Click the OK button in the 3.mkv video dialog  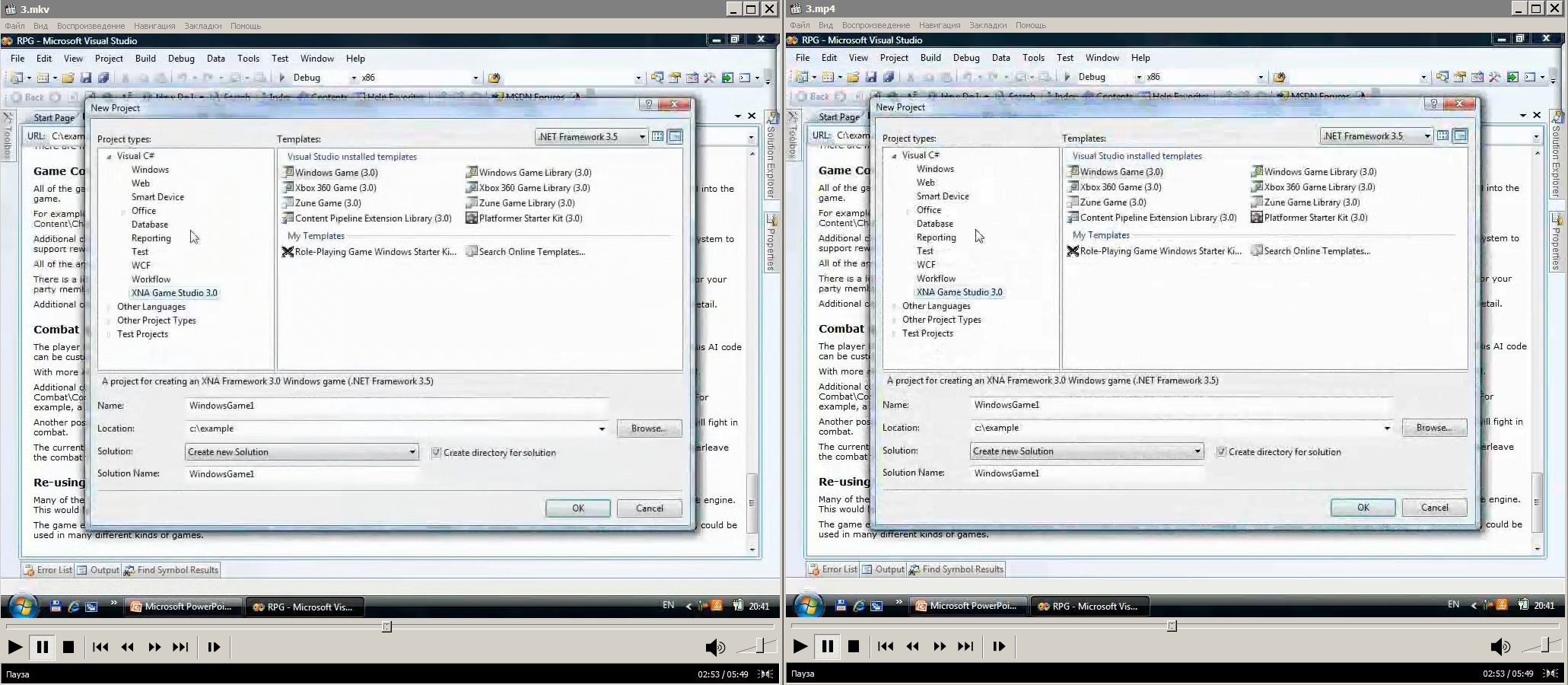tap(577, 508)
